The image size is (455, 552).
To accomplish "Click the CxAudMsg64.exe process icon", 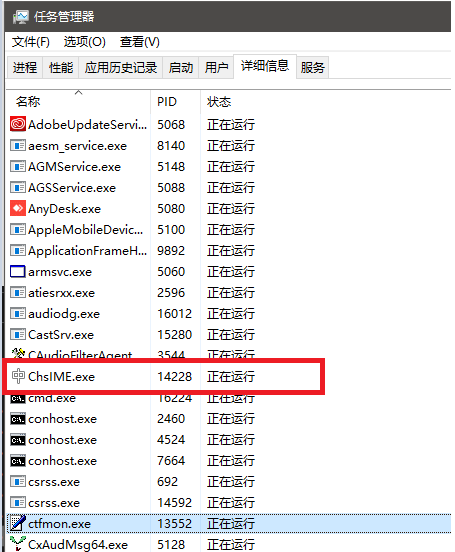I will pos(18,544).
